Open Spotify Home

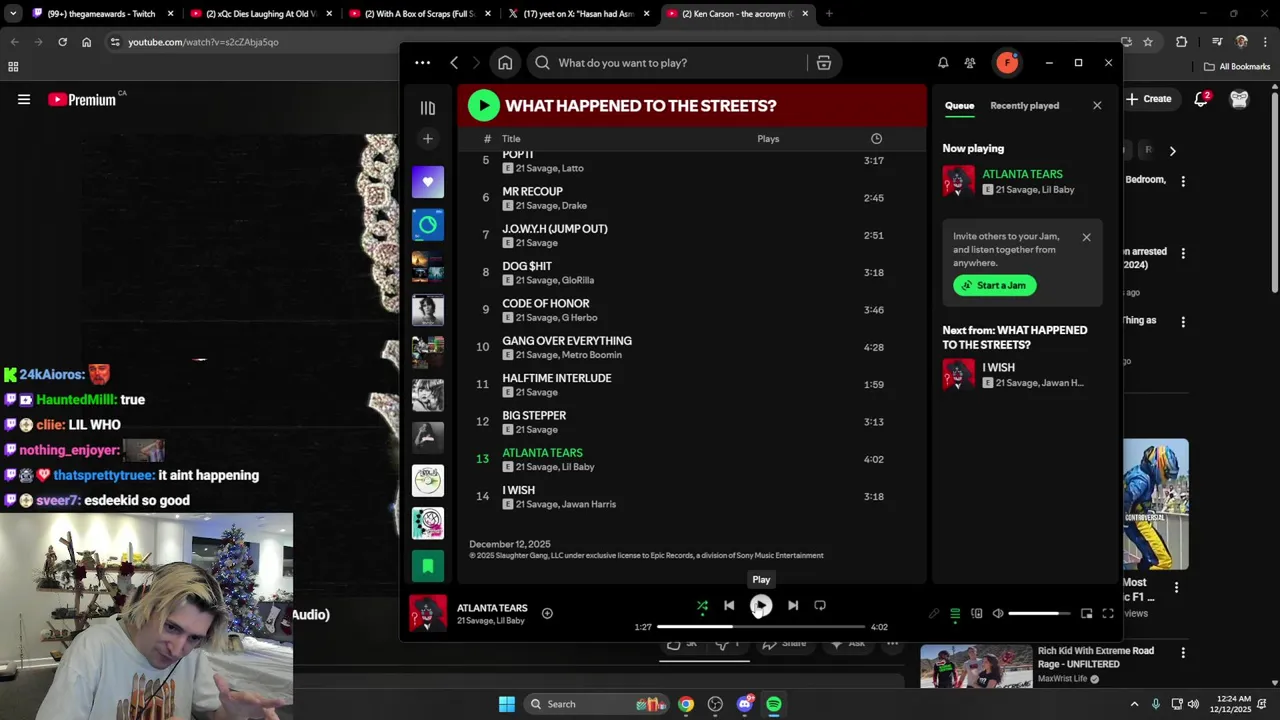click(x=505, y=63)
